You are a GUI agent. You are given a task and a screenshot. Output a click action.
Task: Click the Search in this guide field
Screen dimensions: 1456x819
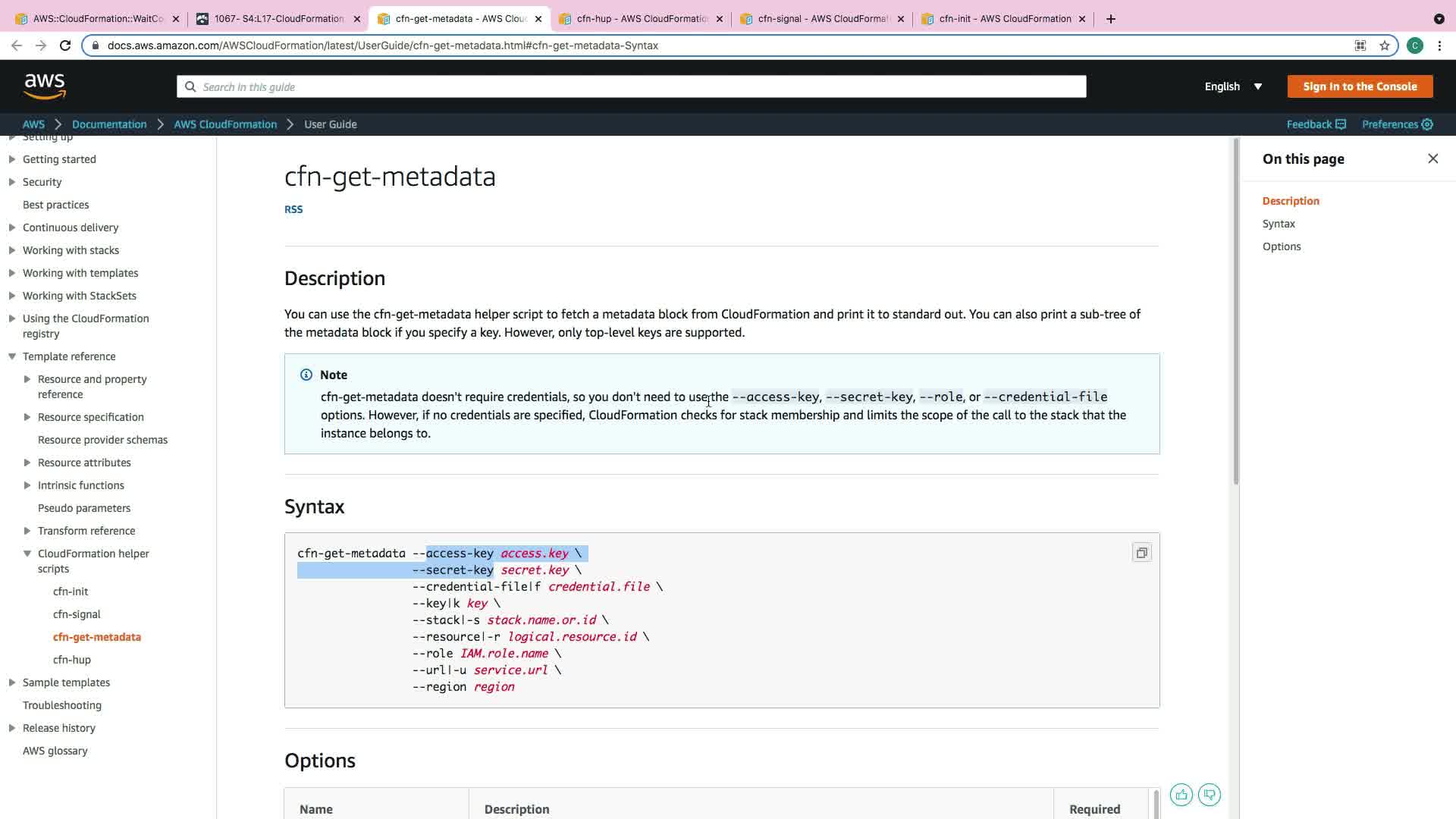(x=631, y=86)
